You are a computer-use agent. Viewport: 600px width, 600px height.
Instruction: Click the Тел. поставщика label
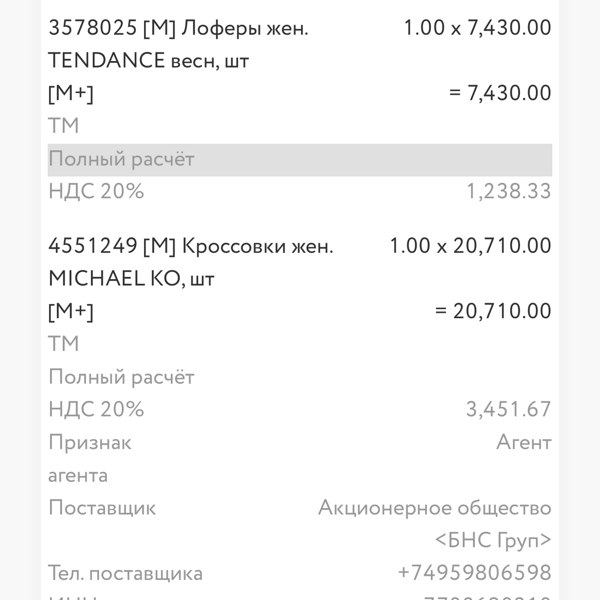point(126,574)
